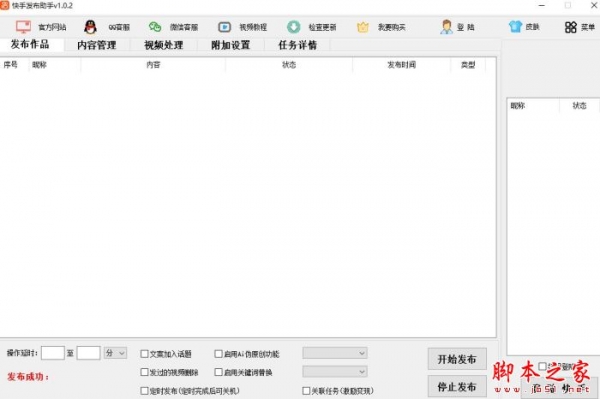
Task: Click the QQ客服 penguin icon
Action: (90, 27)
